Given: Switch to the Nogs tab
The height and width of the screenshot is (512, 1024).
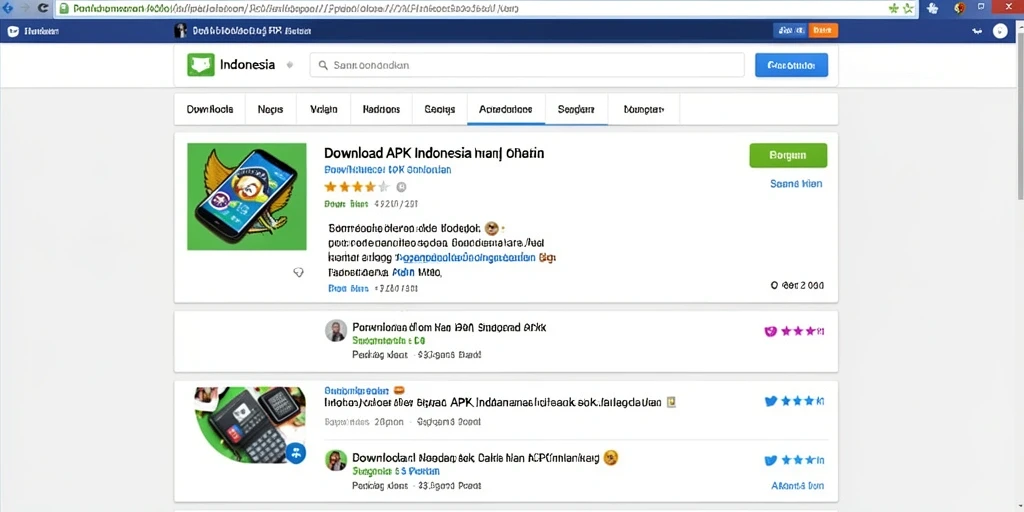Looking at the screenshot, I should point(270,109).
